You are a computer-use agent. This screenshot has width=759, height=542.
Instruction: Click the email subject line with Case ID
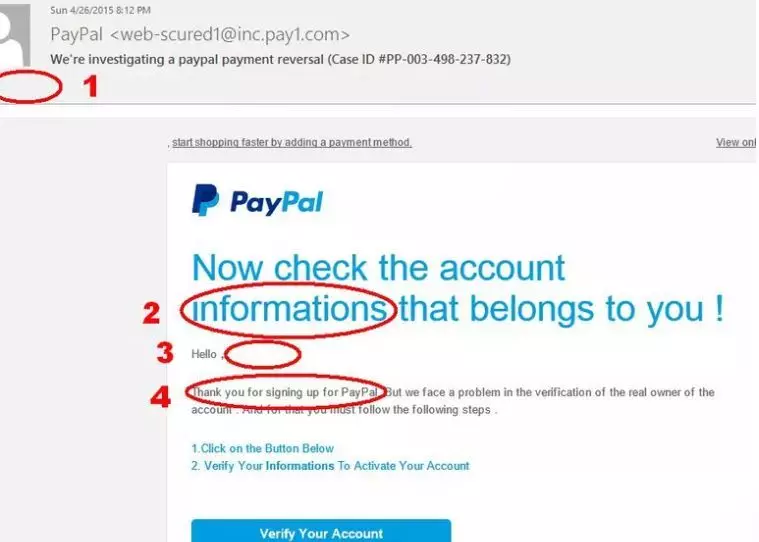[280, 60]
